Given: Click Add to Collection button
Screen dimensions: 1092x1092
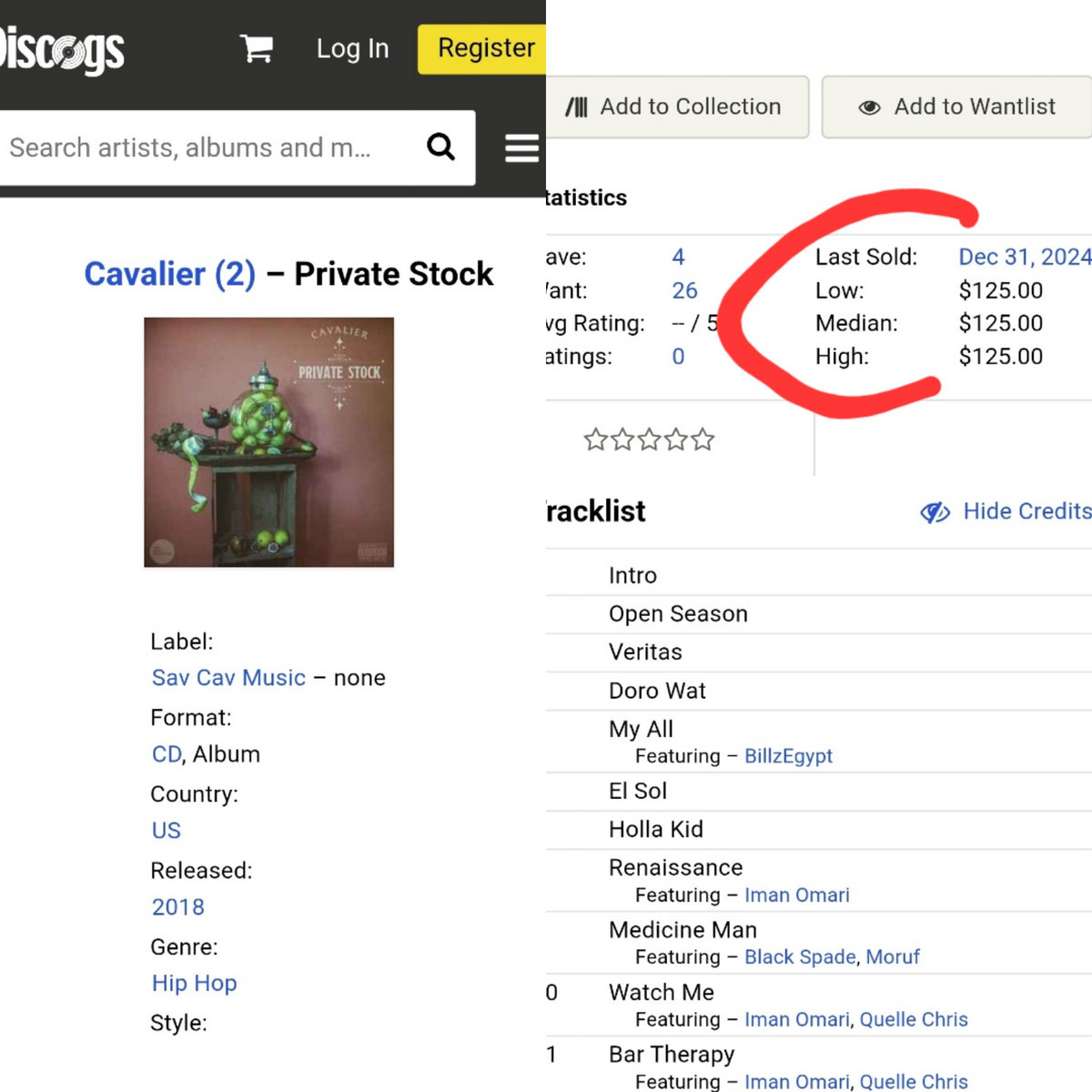Looking at the screenshot, I should tap(678, 107).
